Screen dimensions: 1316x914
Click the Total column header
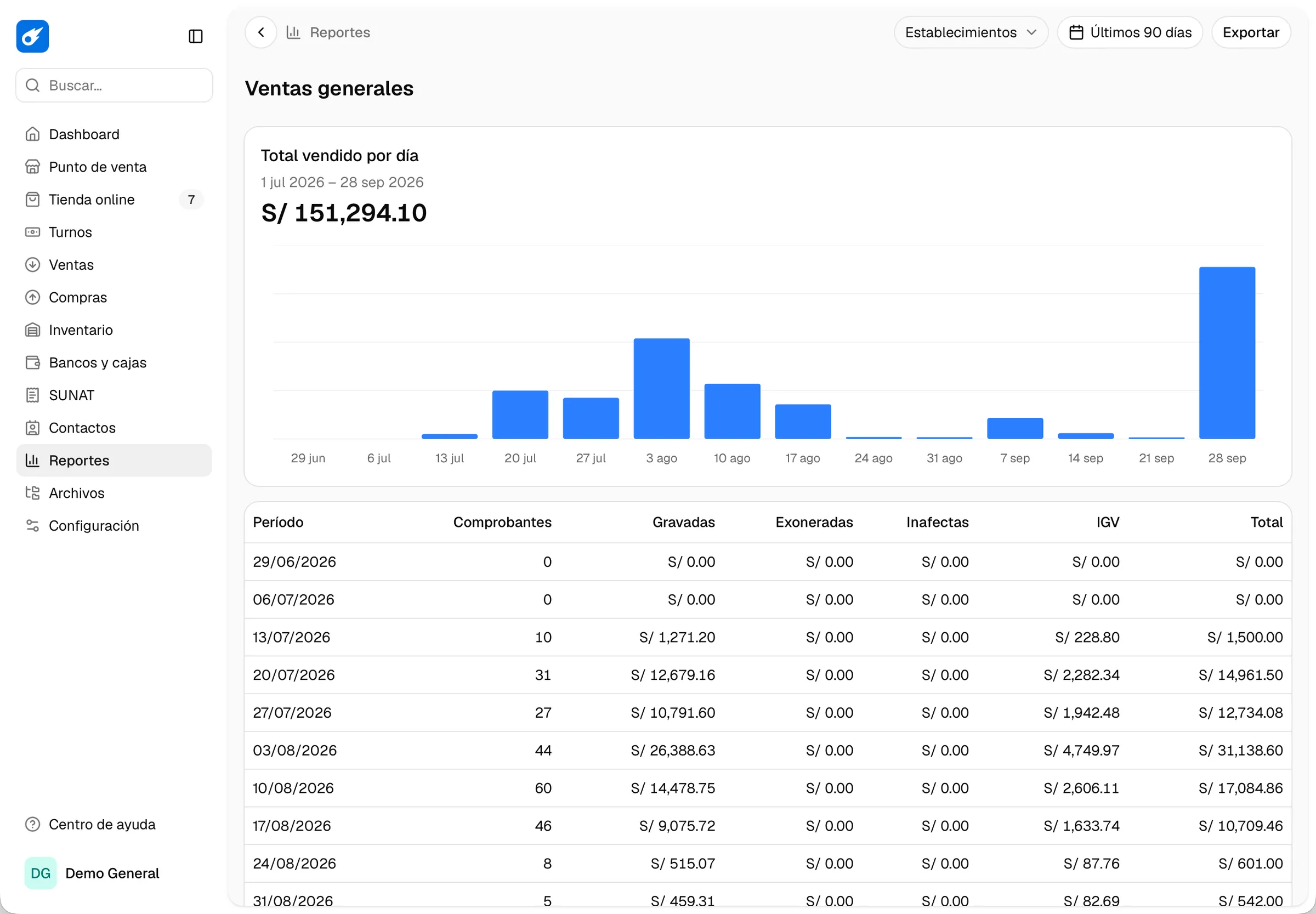point(1266,523)
